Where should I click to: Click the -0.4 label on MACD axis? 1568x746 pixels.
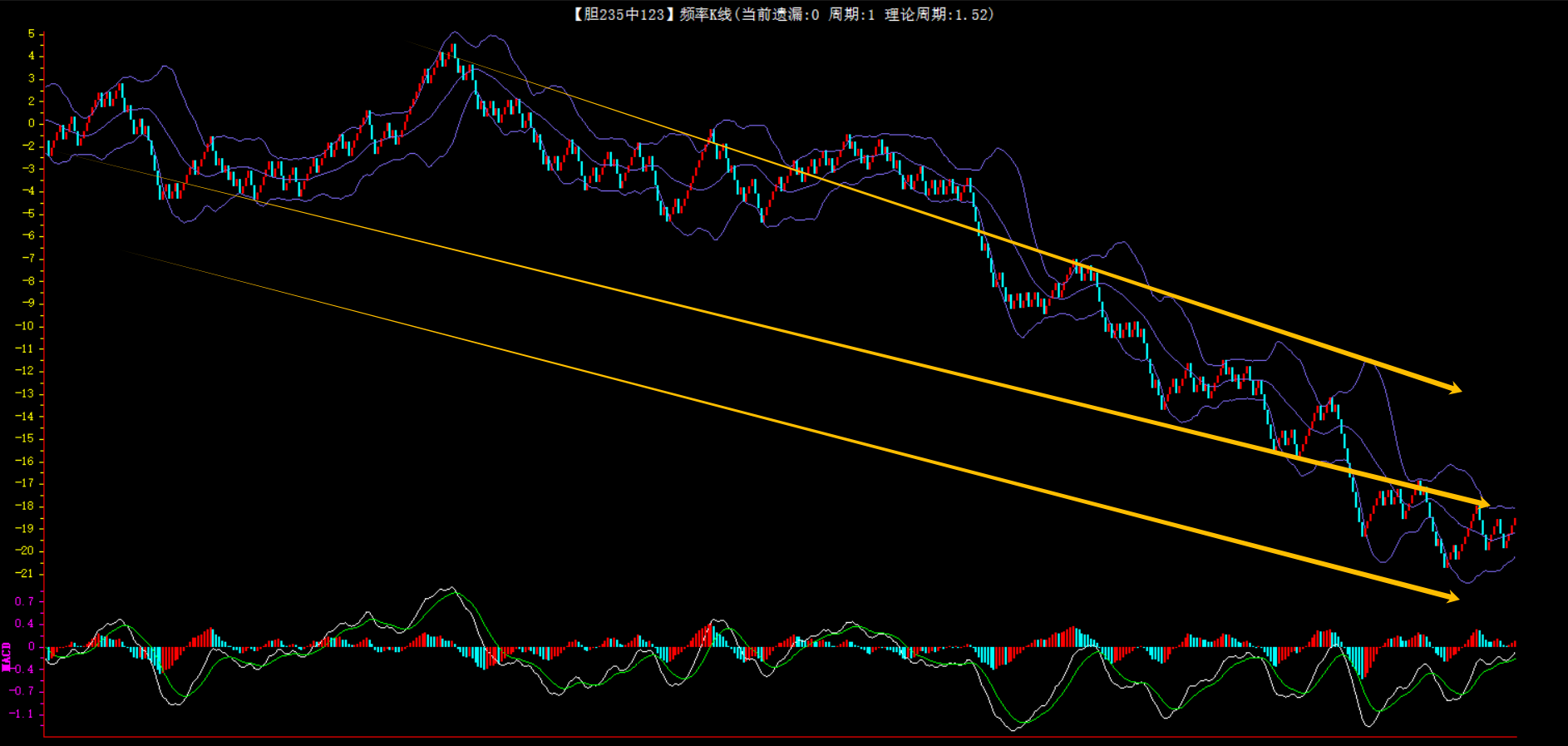click(x=22, y=669)
